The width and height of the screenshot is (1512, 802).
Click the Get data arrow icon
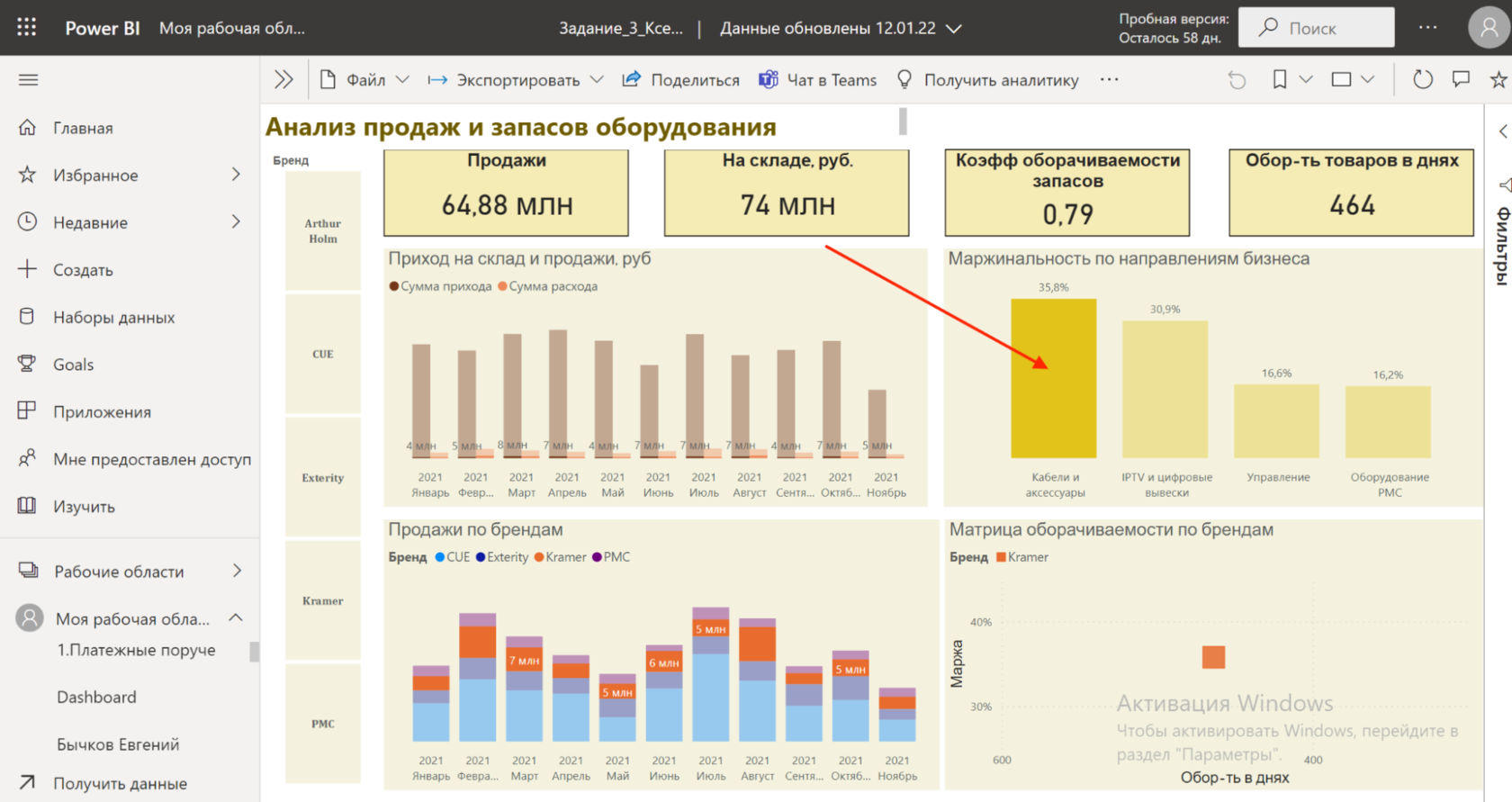(x=27, y=783)
